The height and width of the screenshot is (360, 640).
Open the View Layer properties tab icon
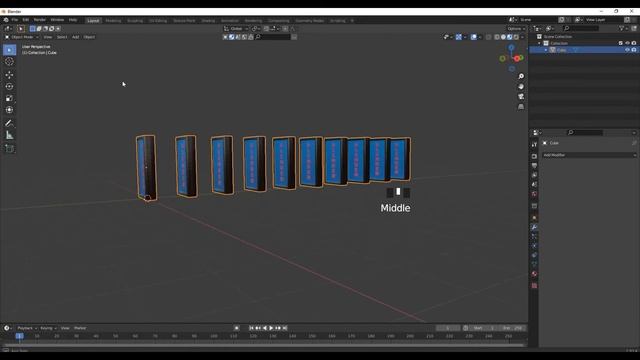click(x=534, y=175)
